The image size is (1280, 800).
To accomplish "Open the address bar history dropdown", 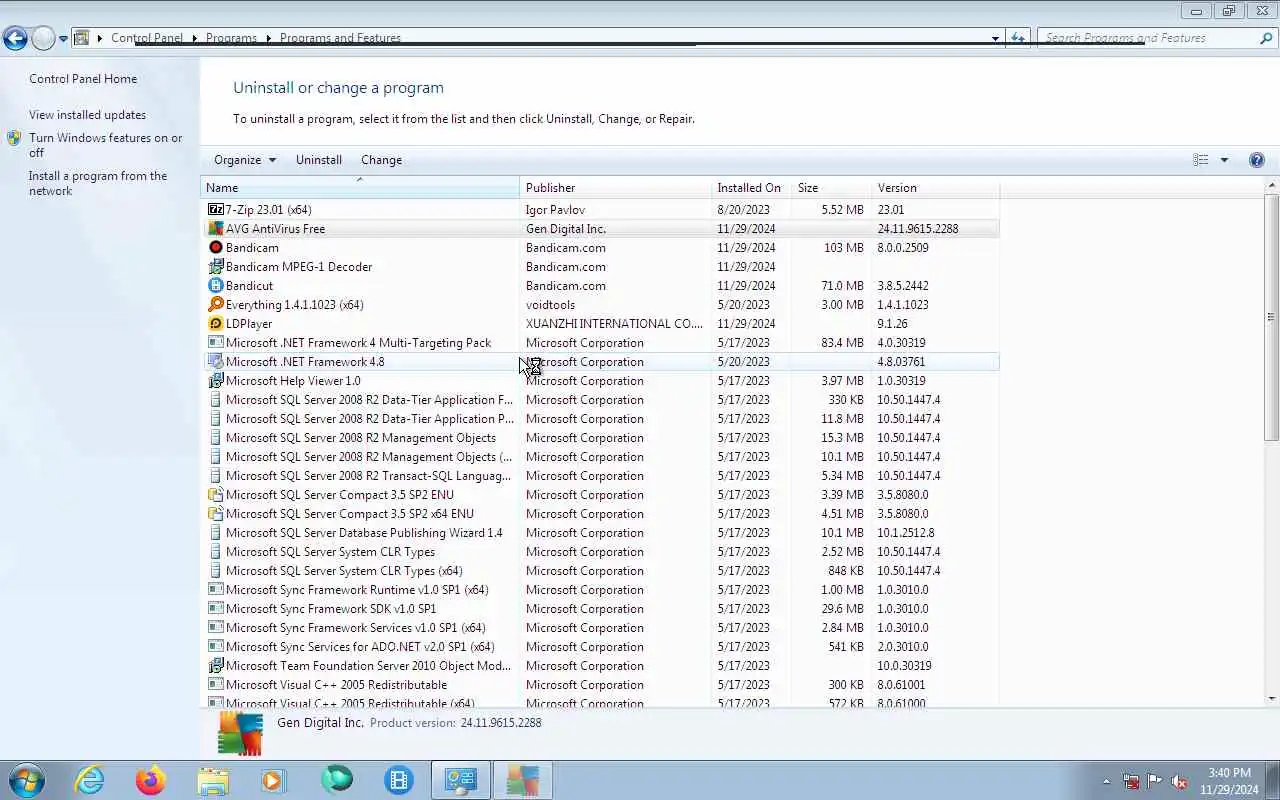I will (x=995, y=38).
